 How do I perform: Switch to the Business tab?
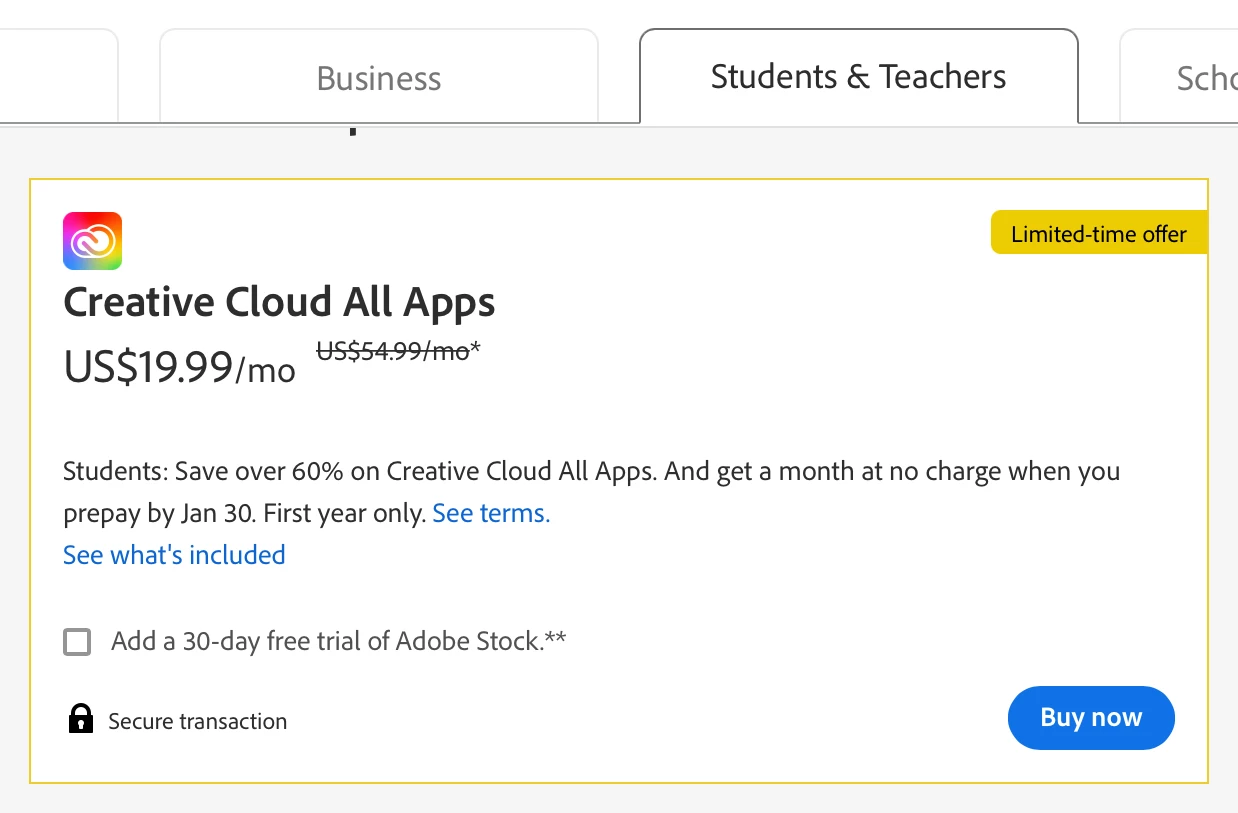pyautogui.click(x=378, y=78)
